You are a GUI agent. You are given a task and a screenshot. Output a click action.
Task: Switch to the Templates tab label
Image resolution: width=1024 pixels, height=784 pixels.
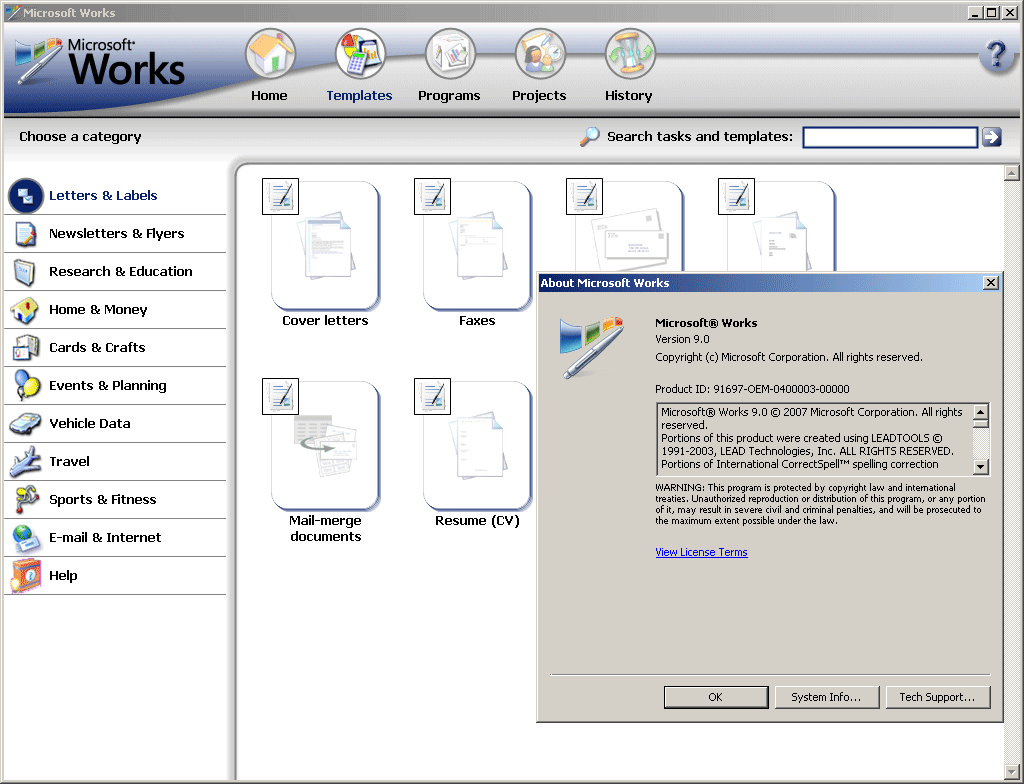click(x=359, y=95)
